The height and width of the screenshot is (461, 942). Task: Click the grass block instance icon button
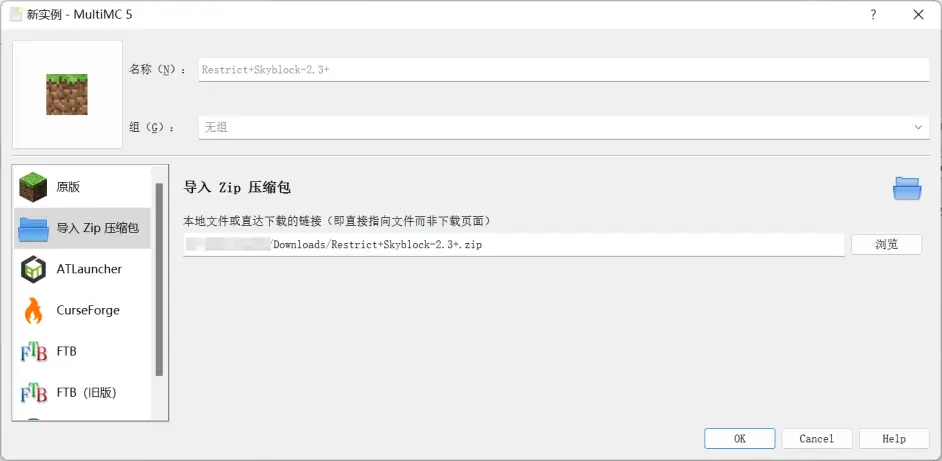[67, 94]
